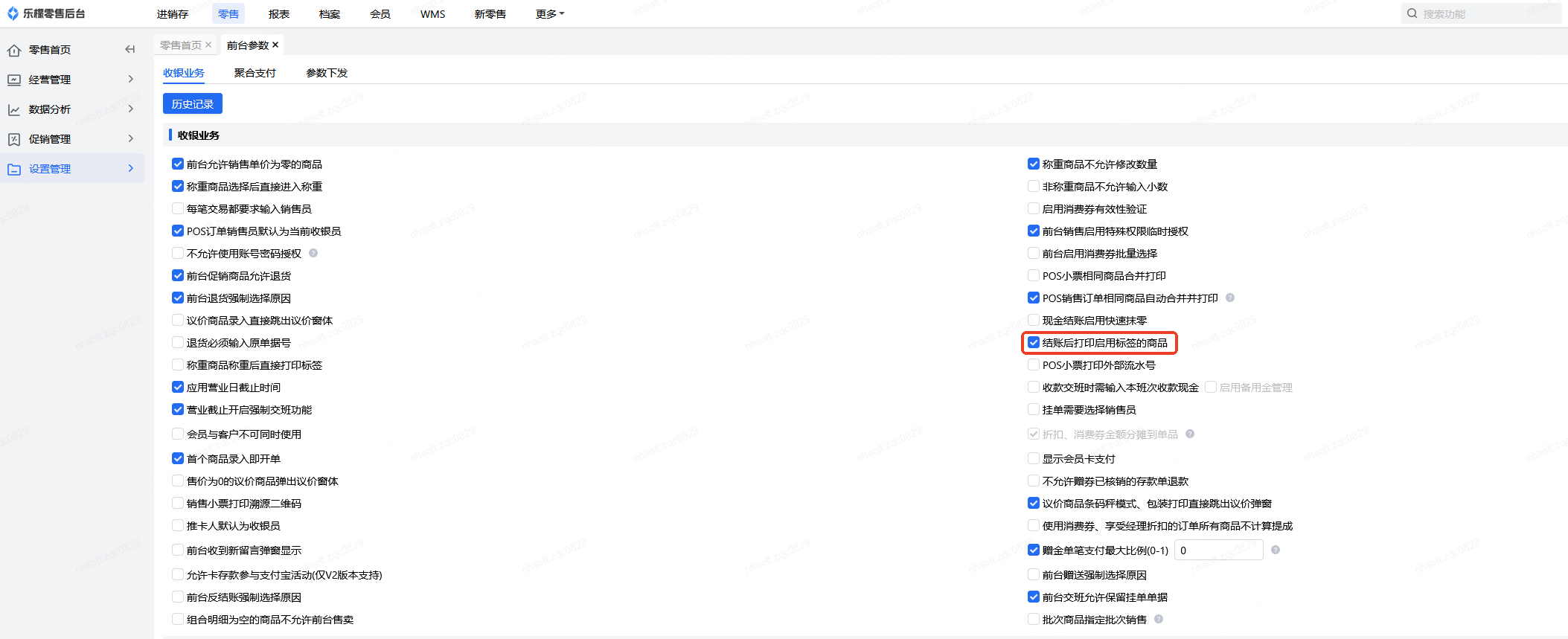Click 赠金单笔支付最大比例 value field
Screen dimensions: 1568x639
[1218, 550]
